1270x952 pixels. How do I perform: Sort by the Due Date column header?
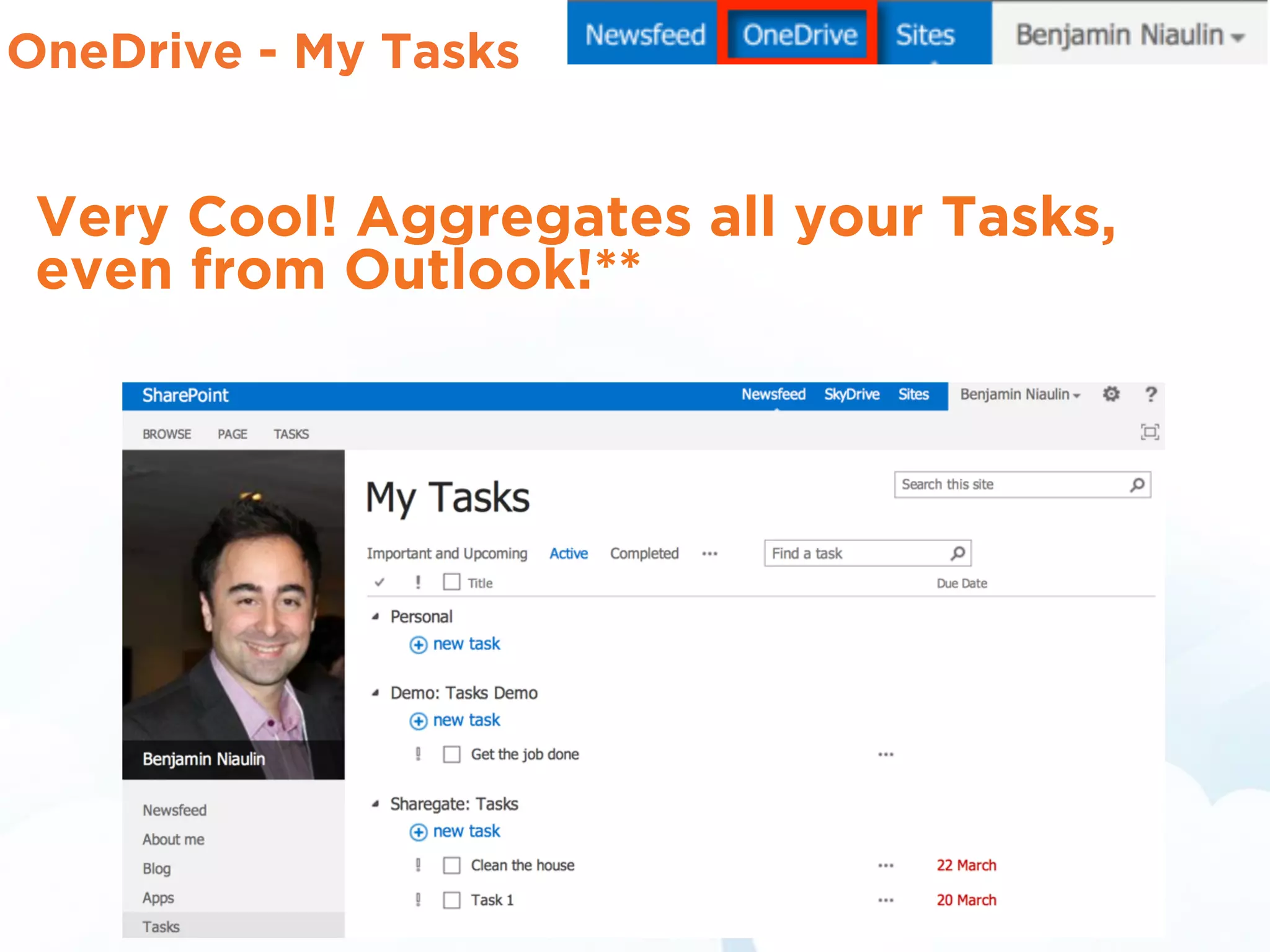[962, 583]
